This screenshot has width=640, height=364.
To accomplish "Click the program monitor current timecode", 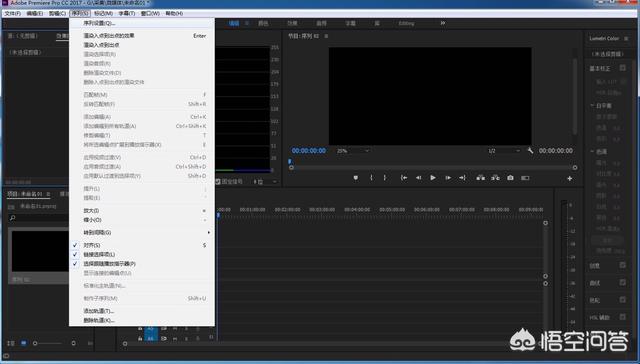I will tap(309, 151).
